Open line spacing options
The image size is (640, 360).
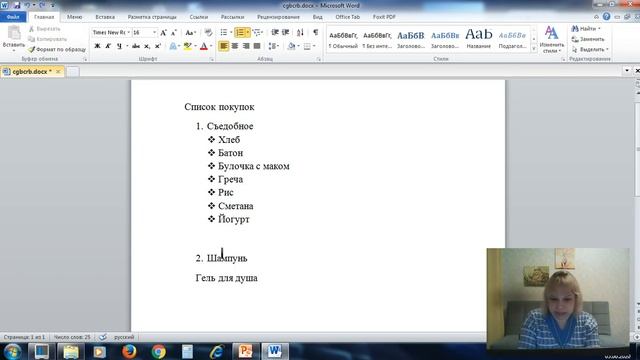[273, 46]
